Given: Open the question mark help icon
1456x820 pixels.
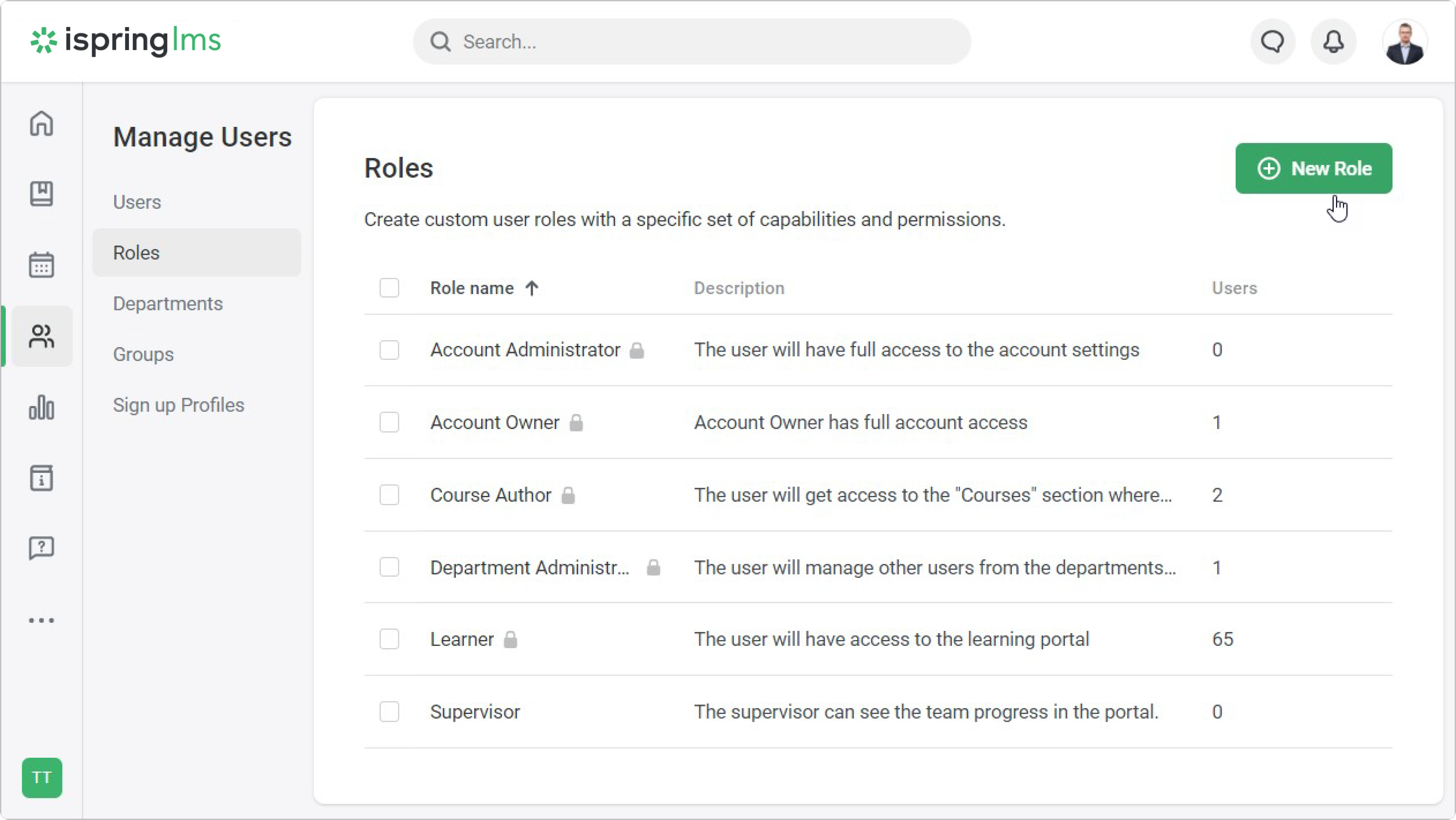Looking at the screenshot, I should [x=41, y=548].
